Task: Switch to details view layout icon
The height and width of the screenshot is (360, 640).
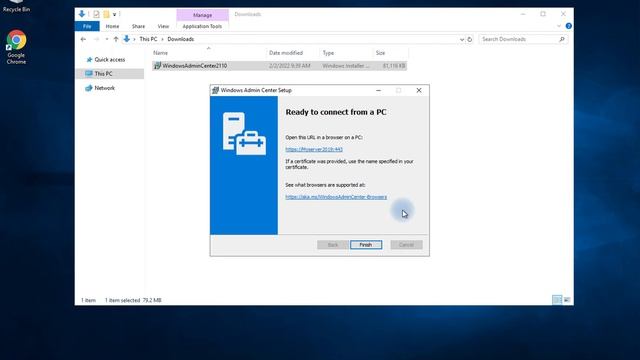Action: [557, 300]
